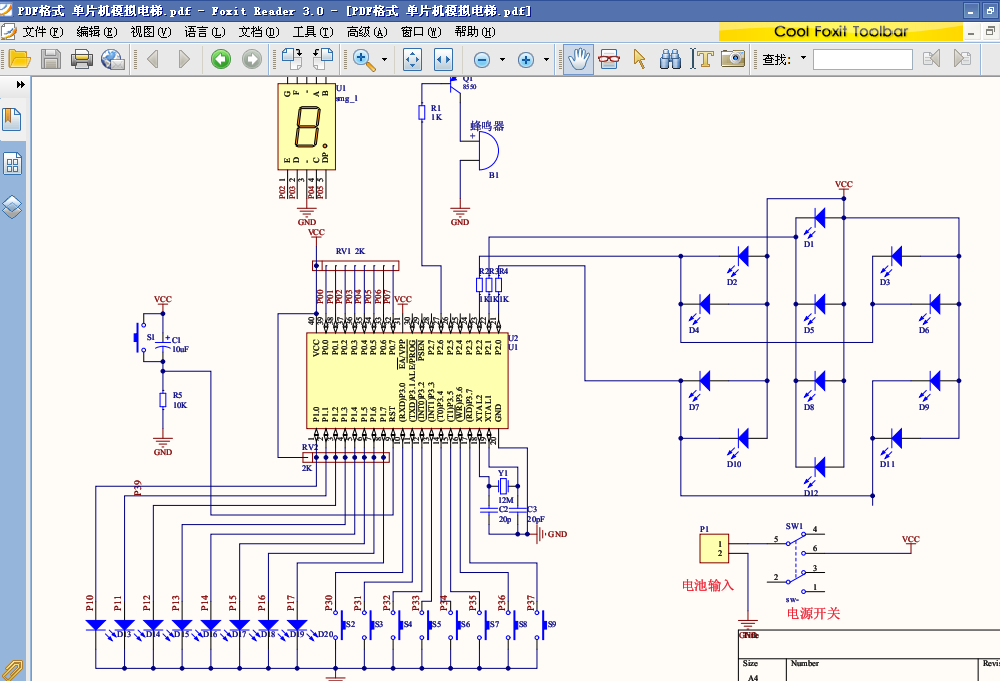Fit the page width to the window
This screenshot has height=681, width=1000.
pyautogui.click(x=443, y=59)
